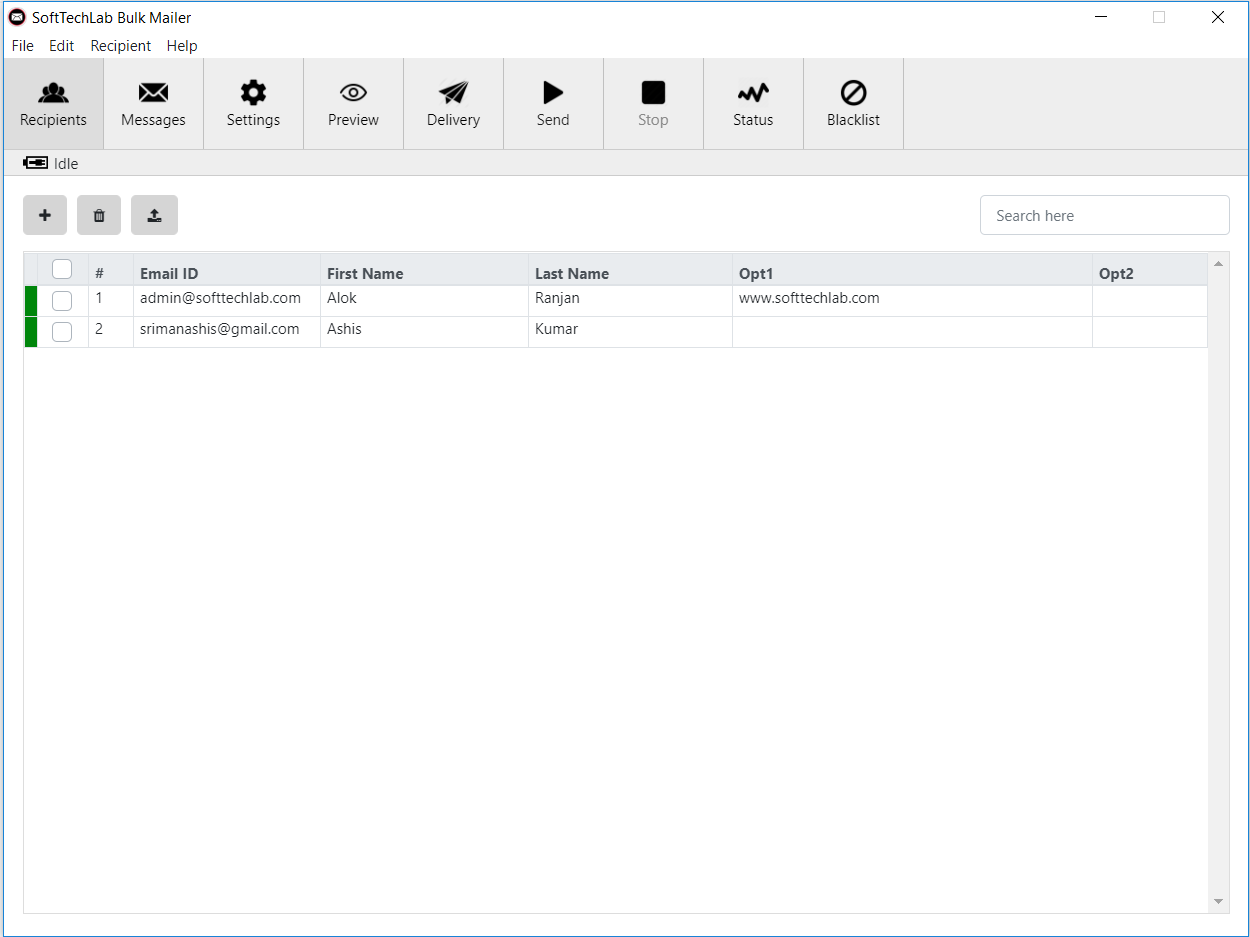This screenshot has height=937, width=1250.
Task: Click the scrollbar up arrow
Action: [x=1218, y=263]
